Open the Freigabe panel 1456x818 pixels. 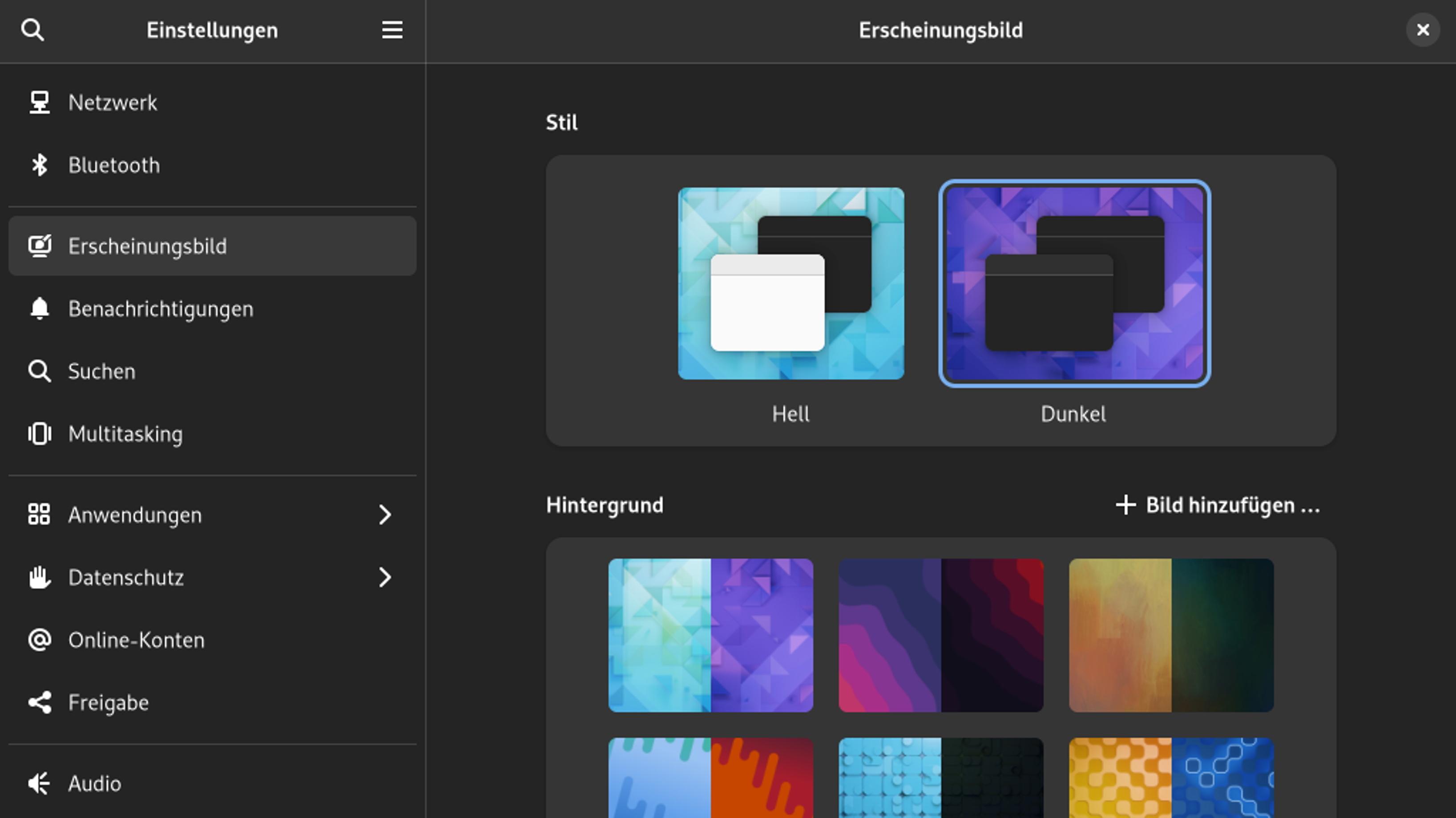point(213,703)
